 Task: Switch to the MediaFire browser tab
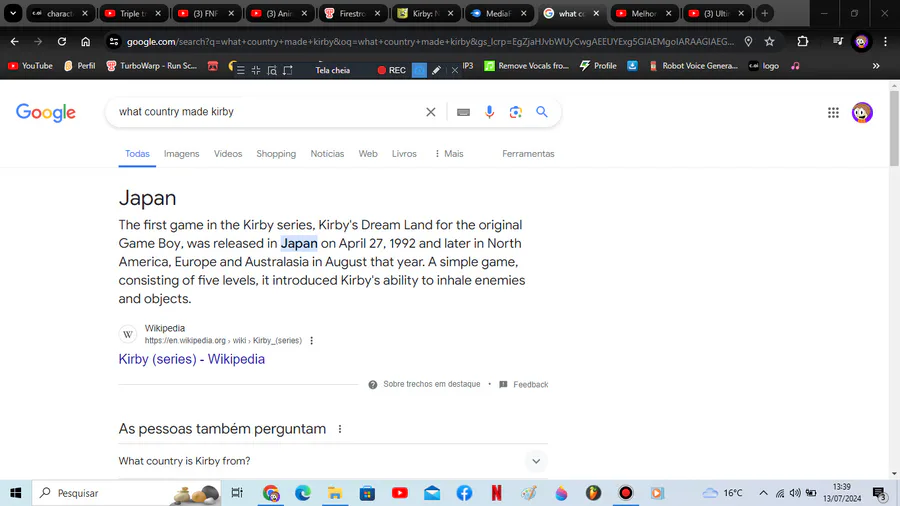(499, 13)
